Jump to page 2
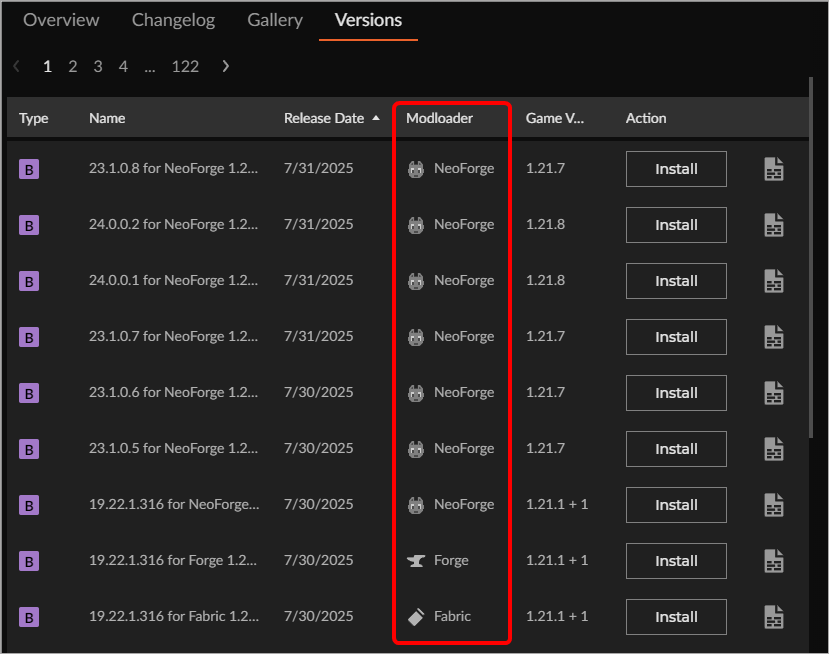Screen dimensions: 829x654 pyautogui.click(x=73, y=67)
